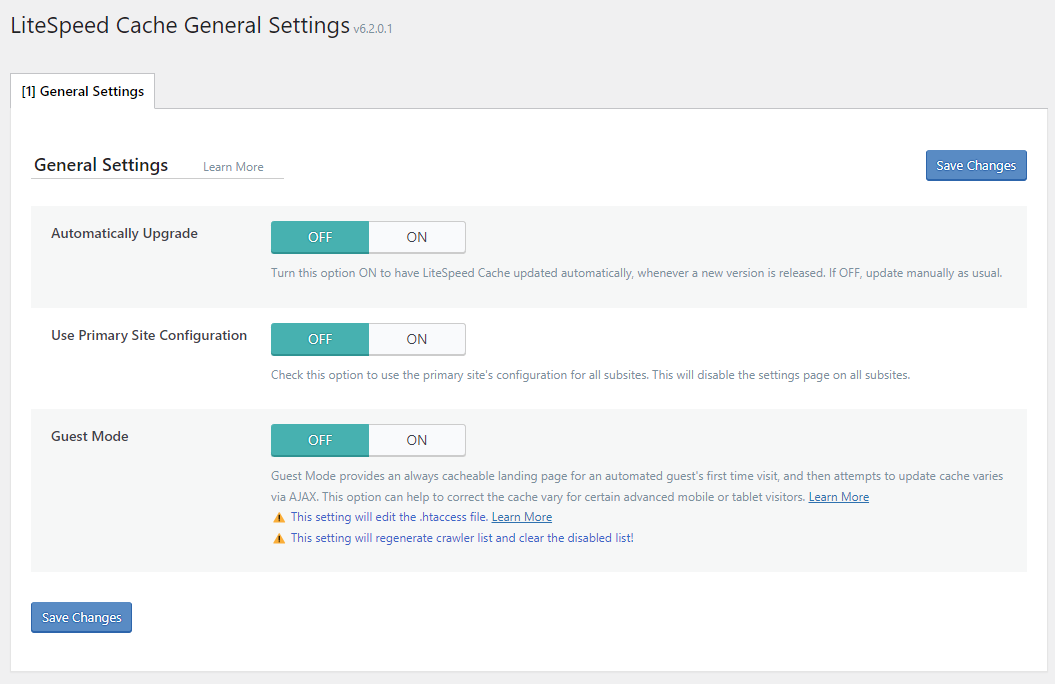Set Use Primary Site Configuration to OFF

tap(320, 339)
